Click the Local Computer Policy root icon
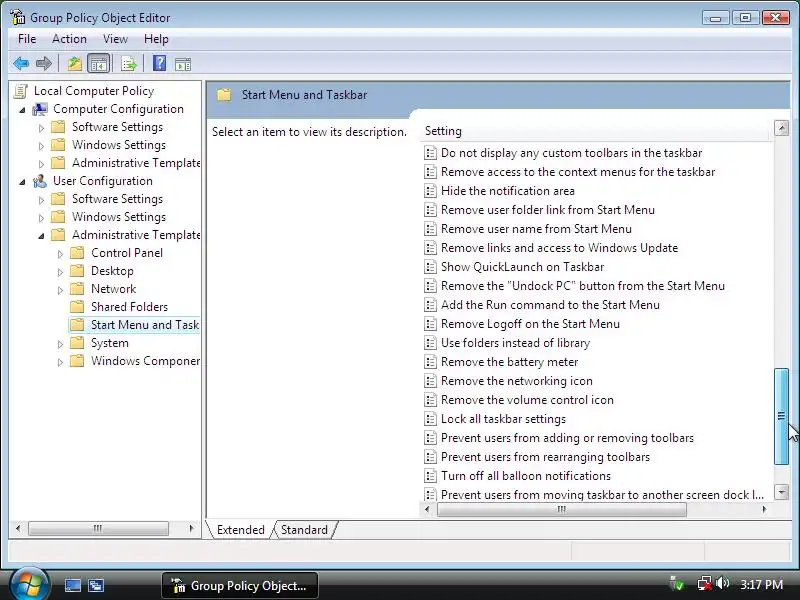The height and width of the screenshot is (600, 800). pos(21,91)
